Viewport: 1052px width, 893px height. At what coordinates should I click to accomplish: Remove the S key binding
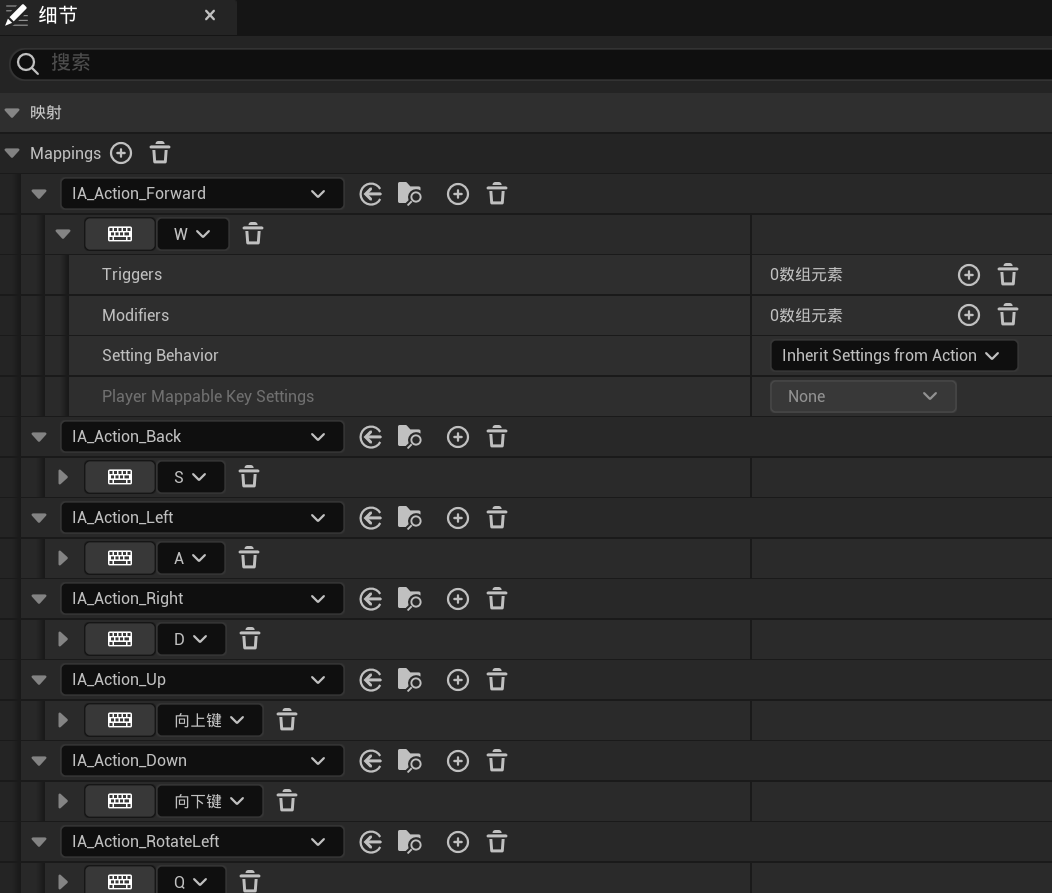pos(249,477)
